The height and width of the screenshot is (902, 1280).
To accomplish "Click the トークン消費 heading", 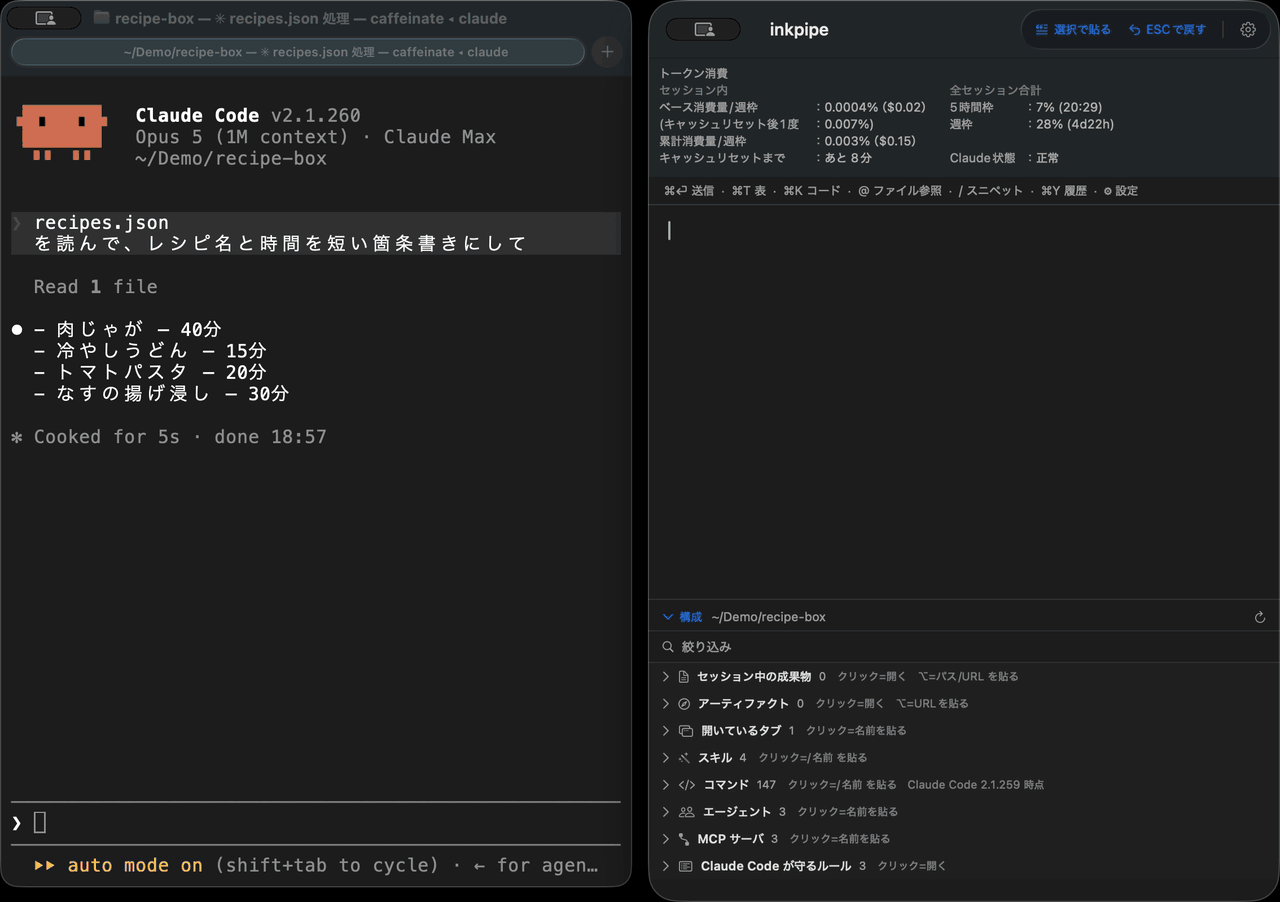I will click(x=693, y=74).
